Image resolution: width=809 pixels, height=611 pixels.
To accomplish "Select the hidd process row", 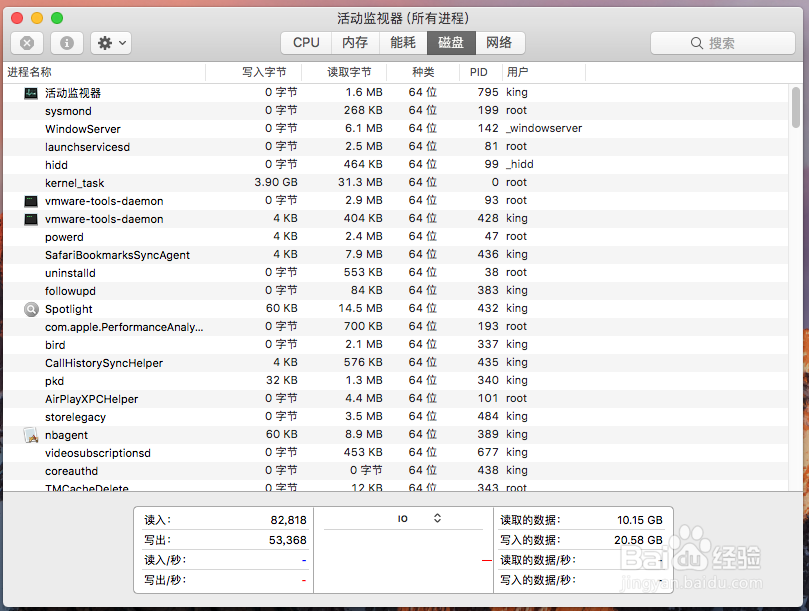I will [396, 165].
